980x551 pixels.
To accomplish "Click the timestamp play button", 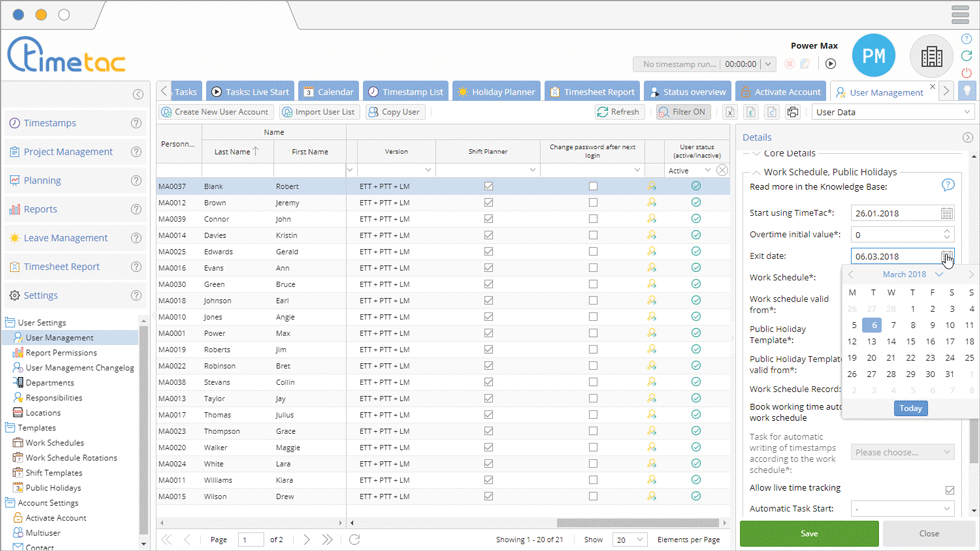I will [830, 64].
